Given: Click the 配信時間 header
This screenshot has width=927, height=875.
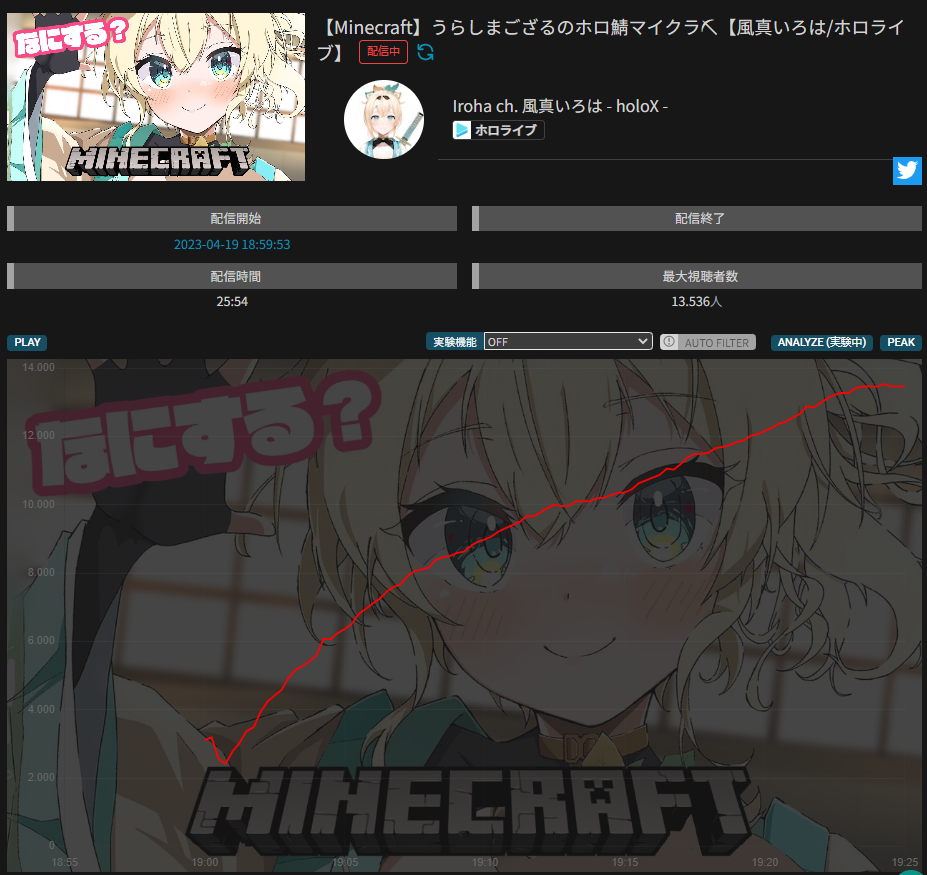Looking at the screenshot, I should pos(232,276).
